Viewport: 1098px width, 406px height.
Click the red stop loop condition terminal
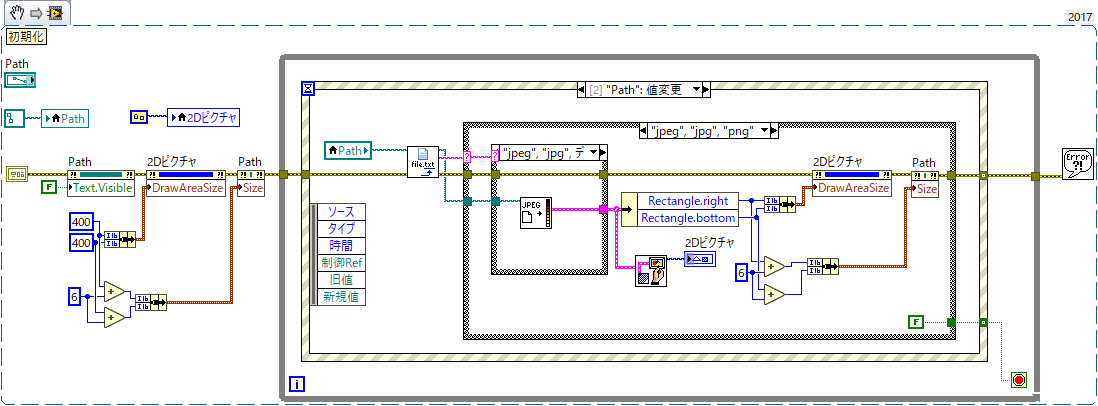point(1019,380)
